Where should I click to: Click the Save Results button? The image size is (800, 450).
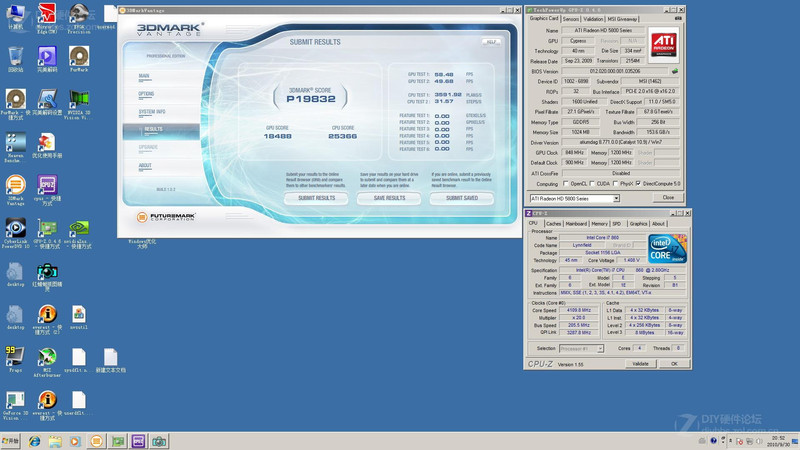click(x=389, y=198)
